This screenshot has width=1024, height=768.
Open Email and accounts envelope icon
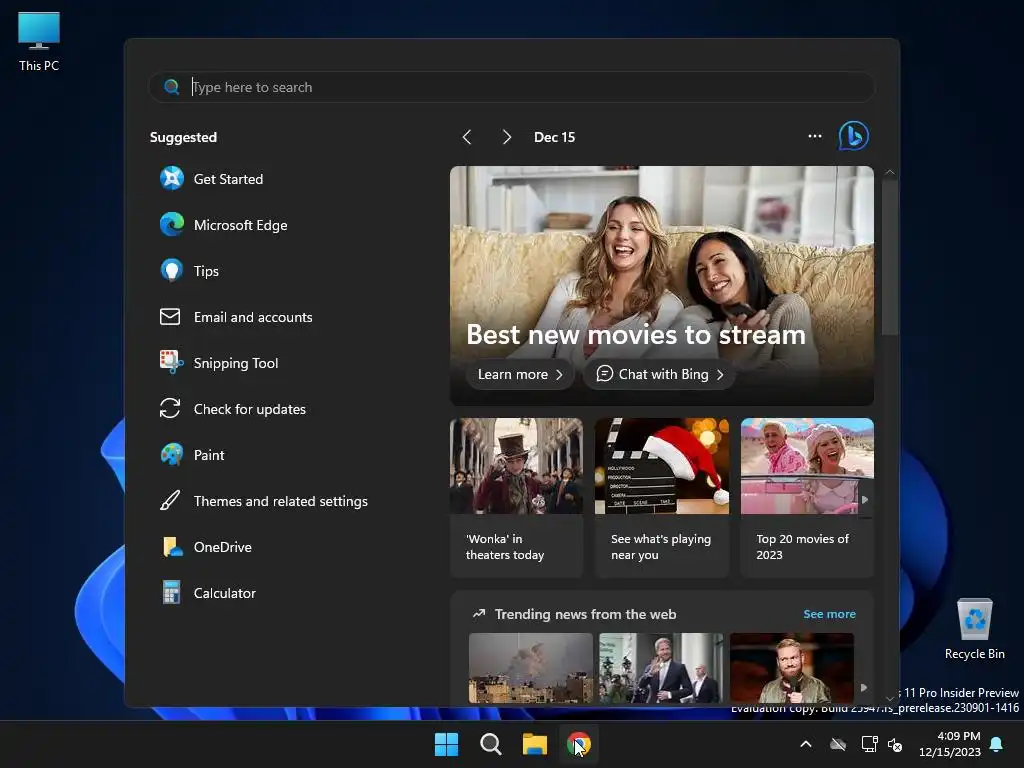(x=170, y=317)
